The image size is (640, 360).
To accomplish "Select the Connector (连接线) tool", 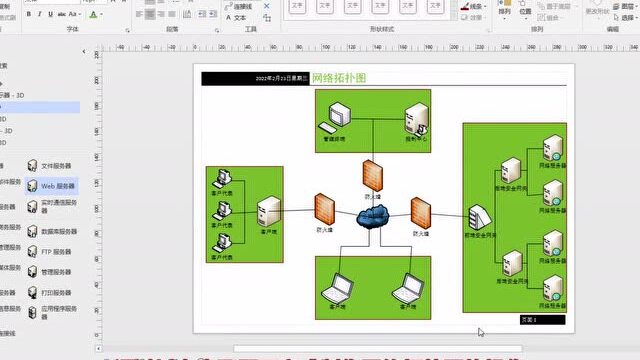I will point(239,7).
